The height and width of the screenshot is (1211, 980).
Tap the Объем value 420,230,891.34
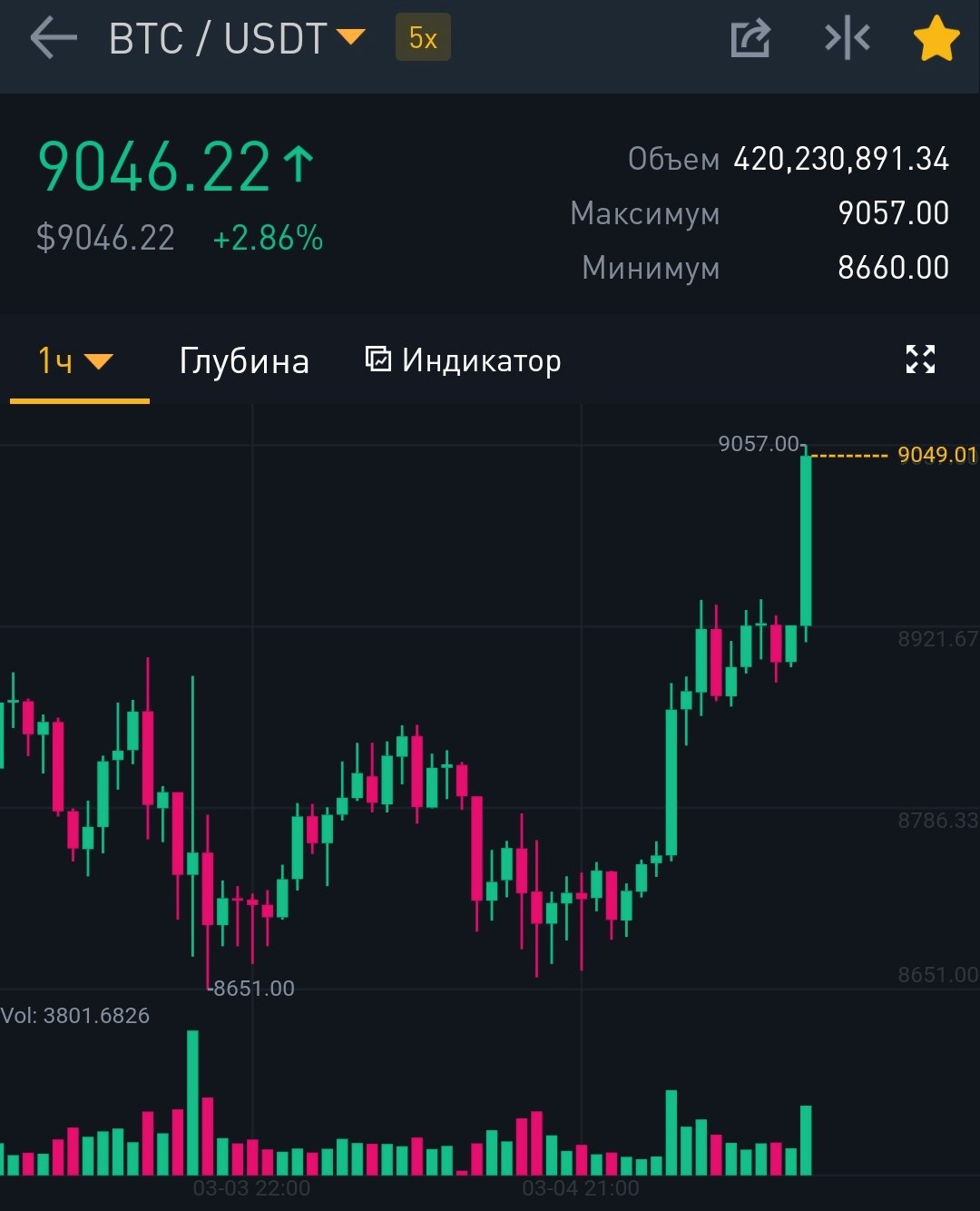tap(841, 159)
